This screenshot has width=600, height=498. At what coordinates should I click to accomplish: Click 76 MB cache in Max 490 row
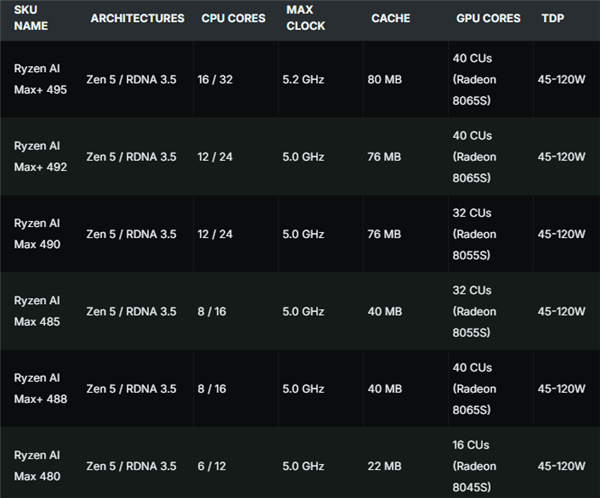click(x=384, y=234)
